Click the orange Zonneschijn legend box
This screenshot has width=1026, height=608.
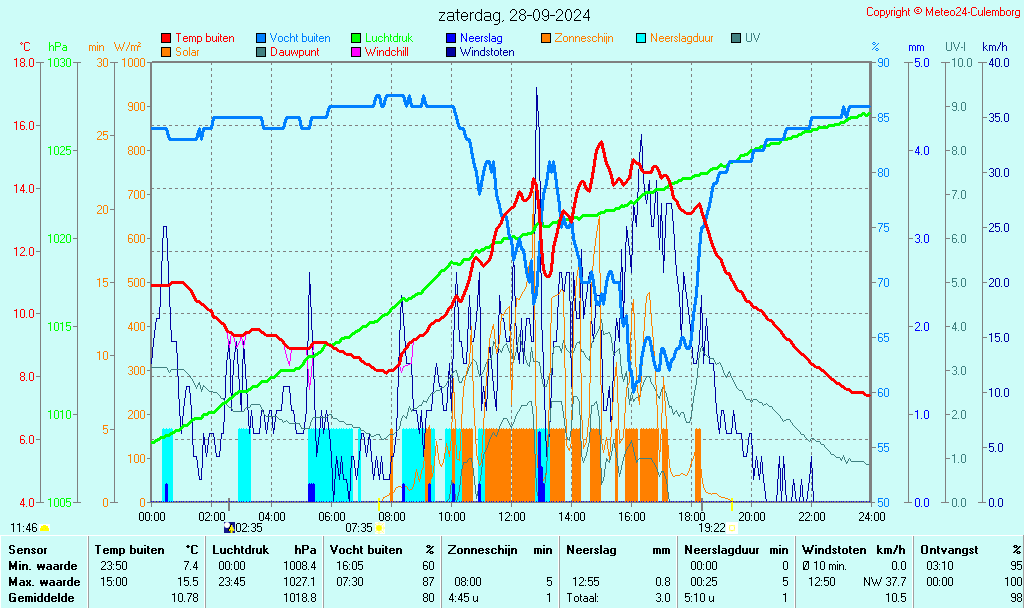546,38
